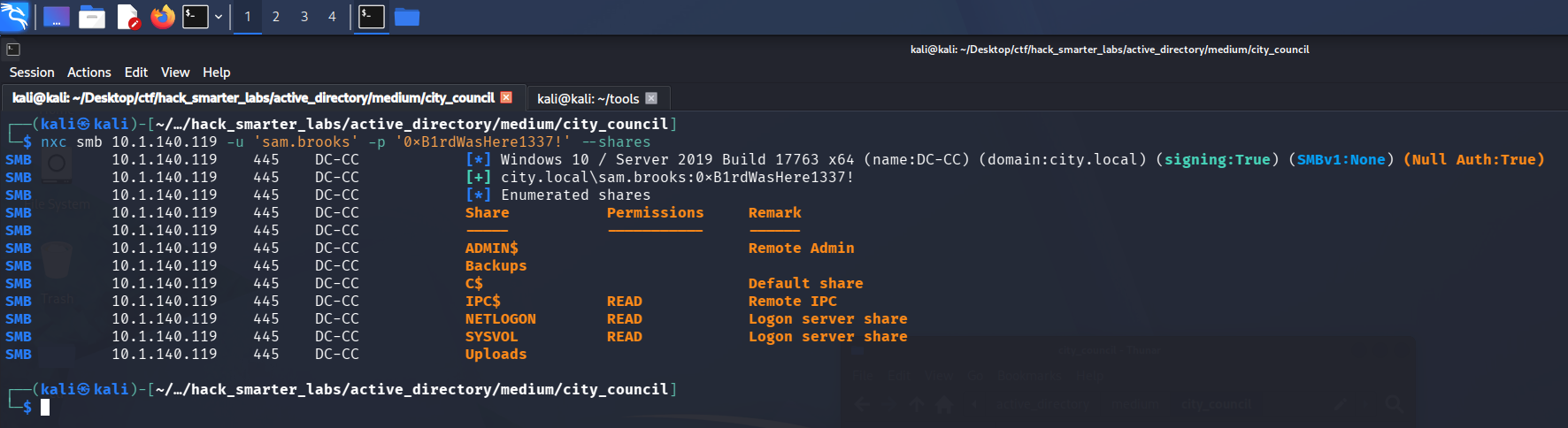Switch to the ~/tools terminal tab
Screen dimensions: 1568x428
click(x=588, y=98)
